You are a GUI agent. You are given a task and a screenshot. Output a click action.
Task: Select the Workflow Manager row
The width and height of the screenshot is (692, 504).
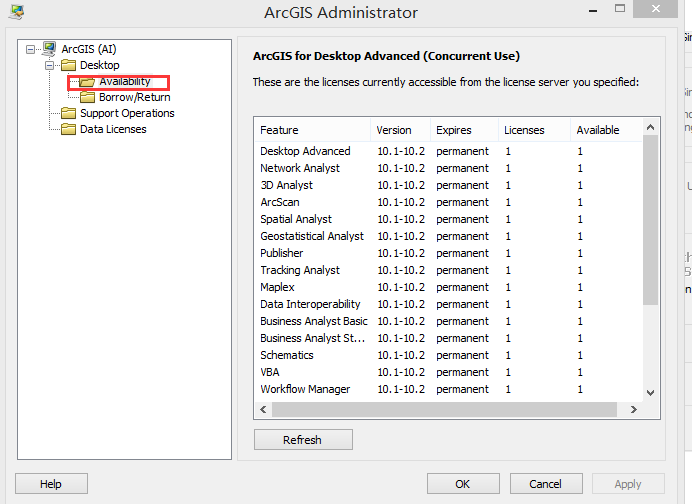(x=448, y=389)
